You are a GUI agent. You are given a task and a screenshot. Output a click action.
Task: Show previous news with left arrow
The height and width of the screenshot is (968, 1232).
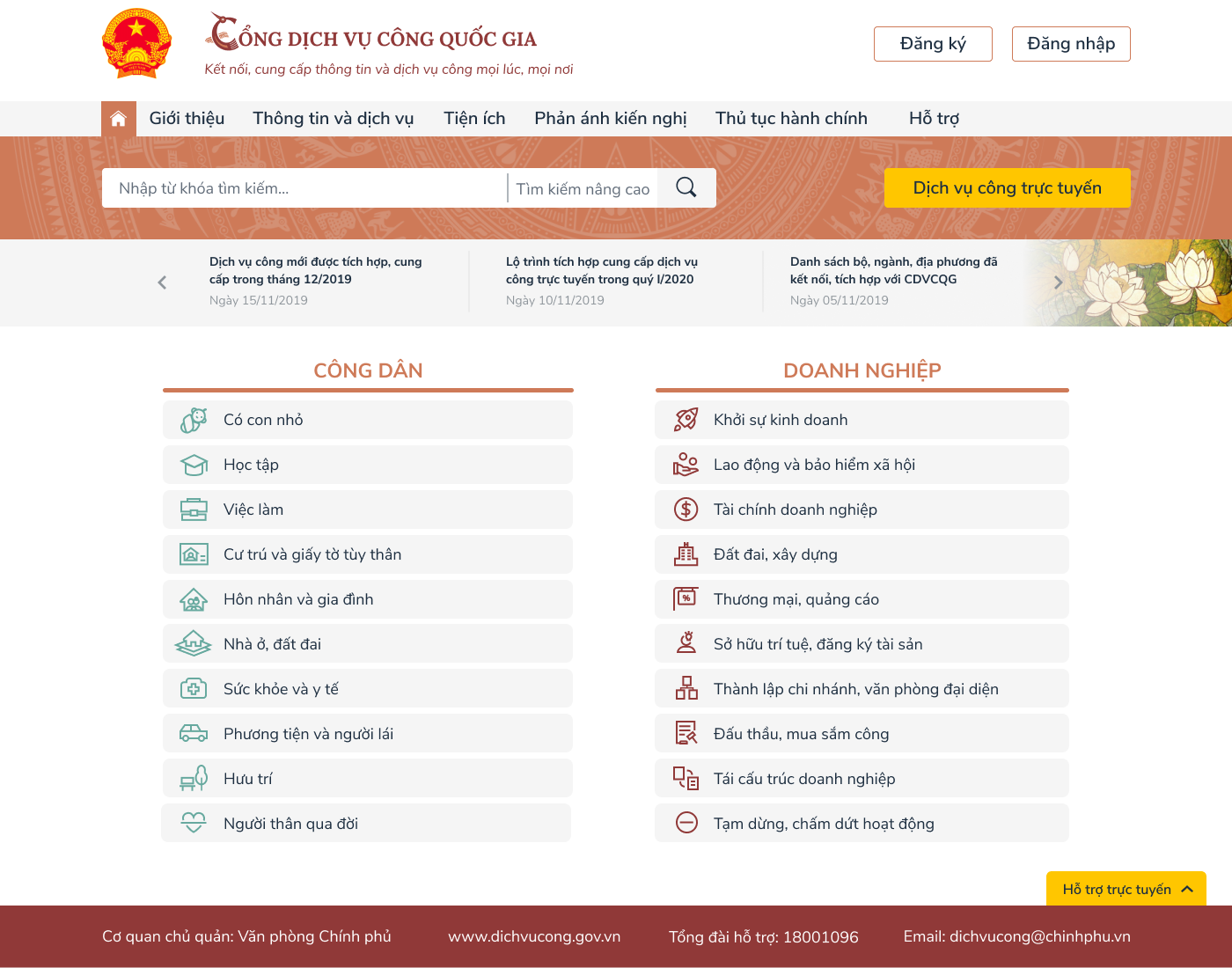162,282
